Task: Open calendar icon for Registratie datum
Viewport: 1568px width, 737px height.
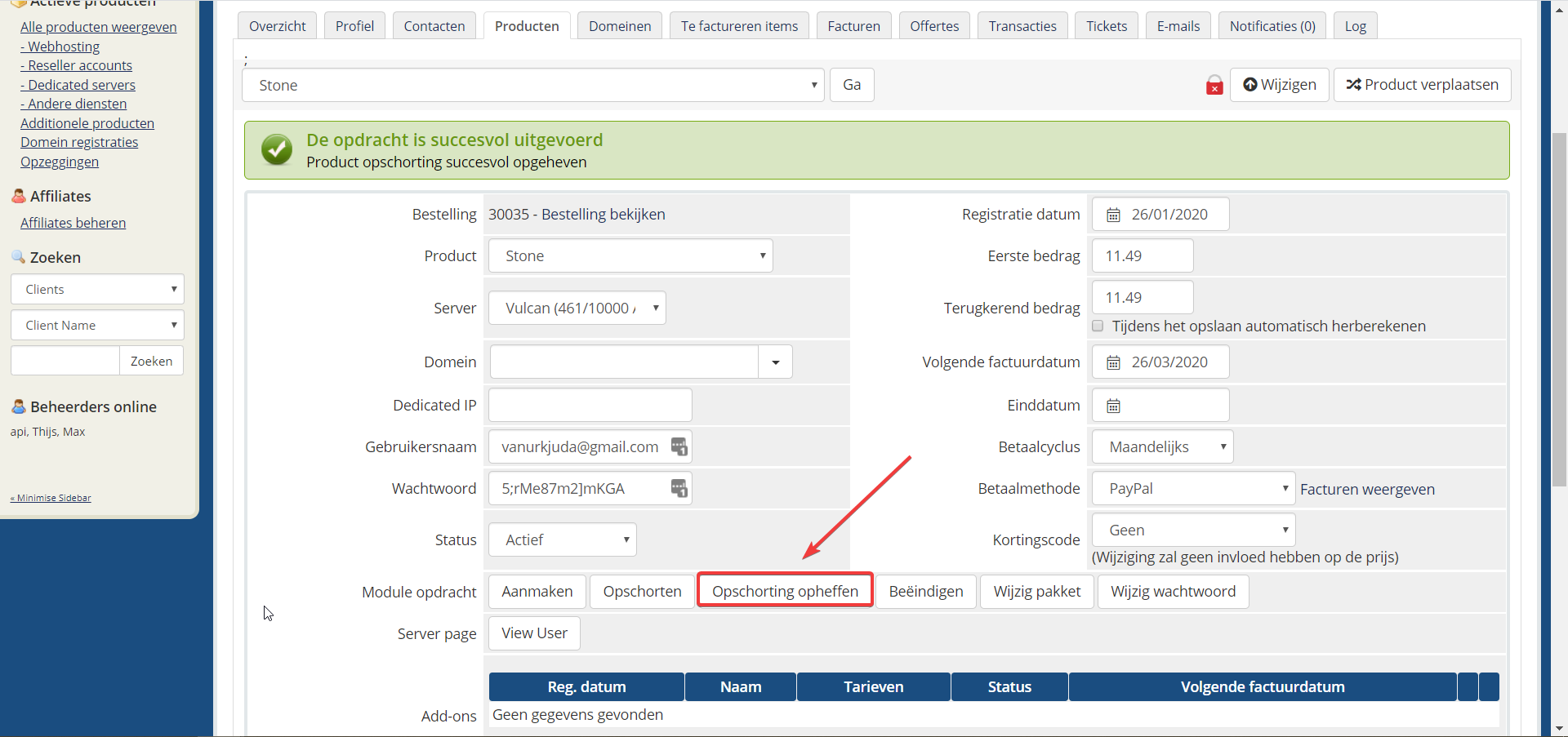Action: (x=1113, y=215)
